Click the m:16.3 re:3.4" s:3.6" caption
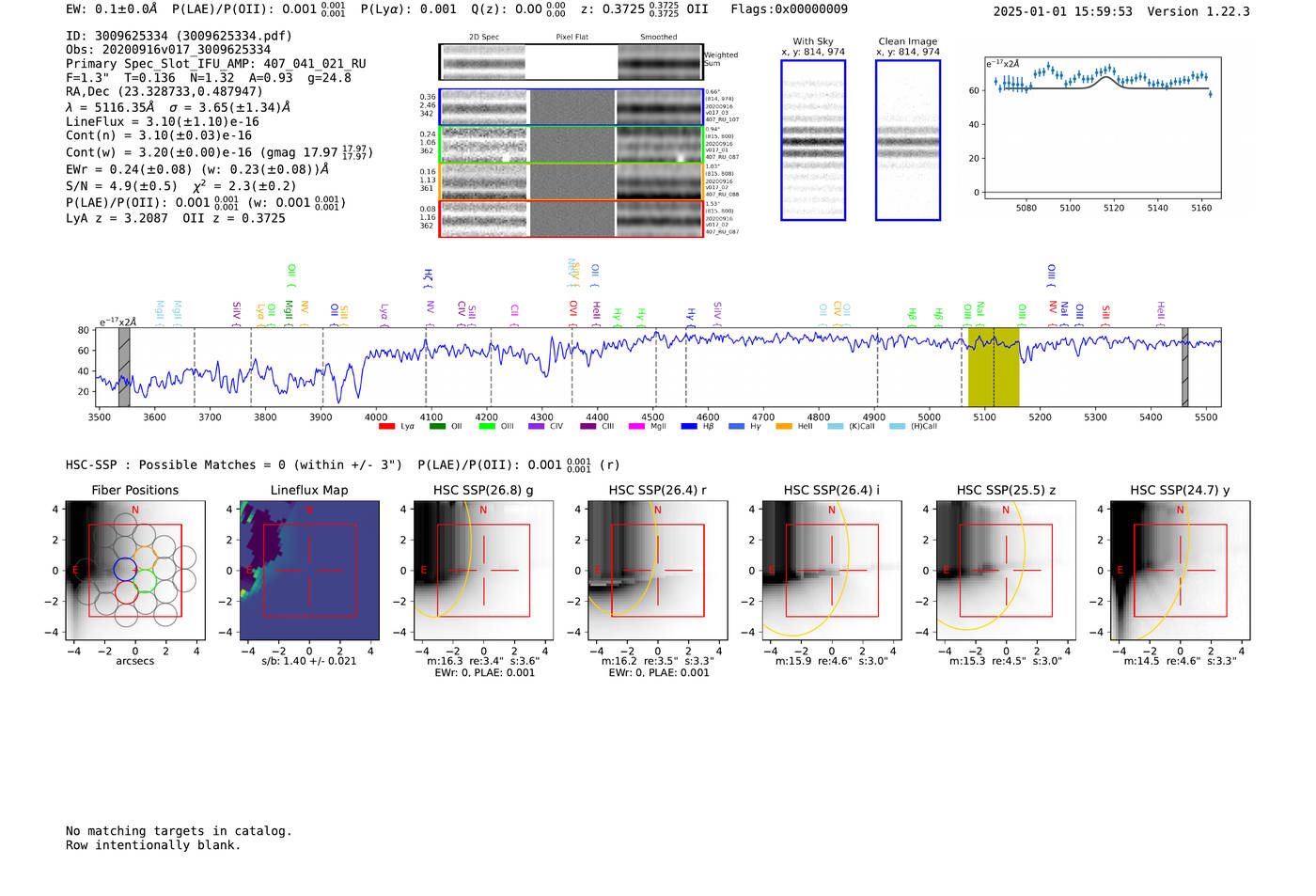Viewport: 1316px width, 896px height. [484, 661]
